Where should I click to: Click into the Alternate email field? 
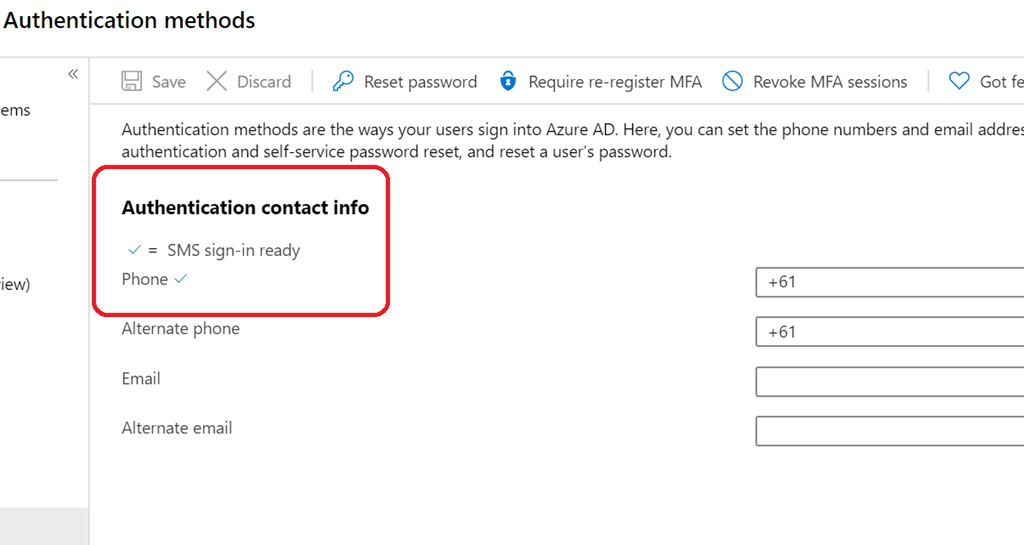(890, 431)
